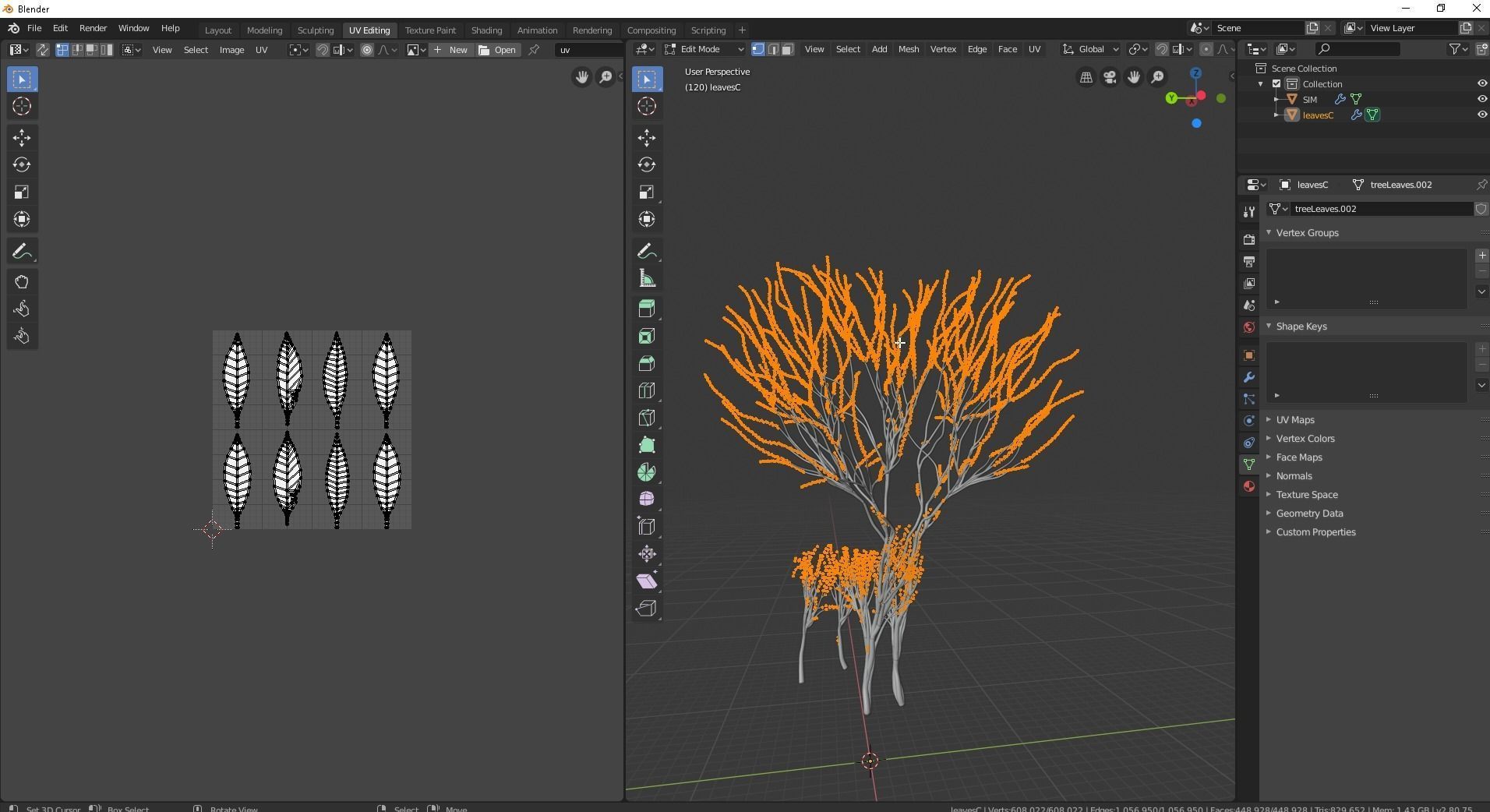Screen dimensions: 1490x812
Task: Open the Image menu in UV editor
Action: [x=231, y=50]
